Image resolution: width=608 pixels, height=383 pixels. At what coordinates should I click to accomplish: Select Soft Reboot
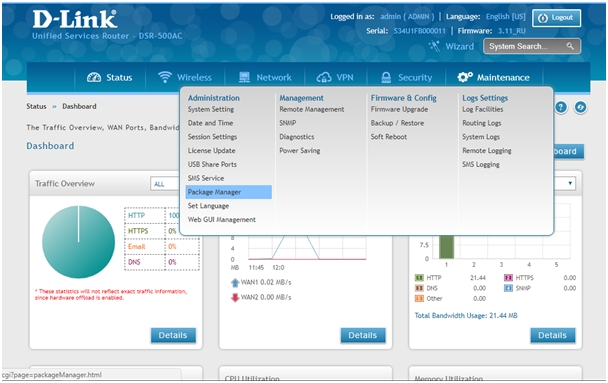click(389, 137)
